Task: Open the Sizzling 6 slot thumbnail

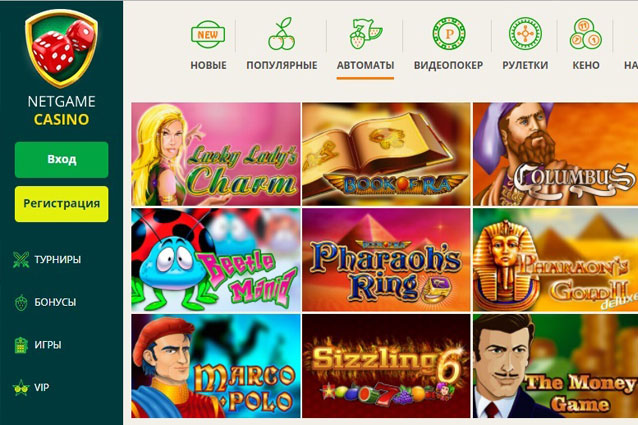Action: click(386, 366)
